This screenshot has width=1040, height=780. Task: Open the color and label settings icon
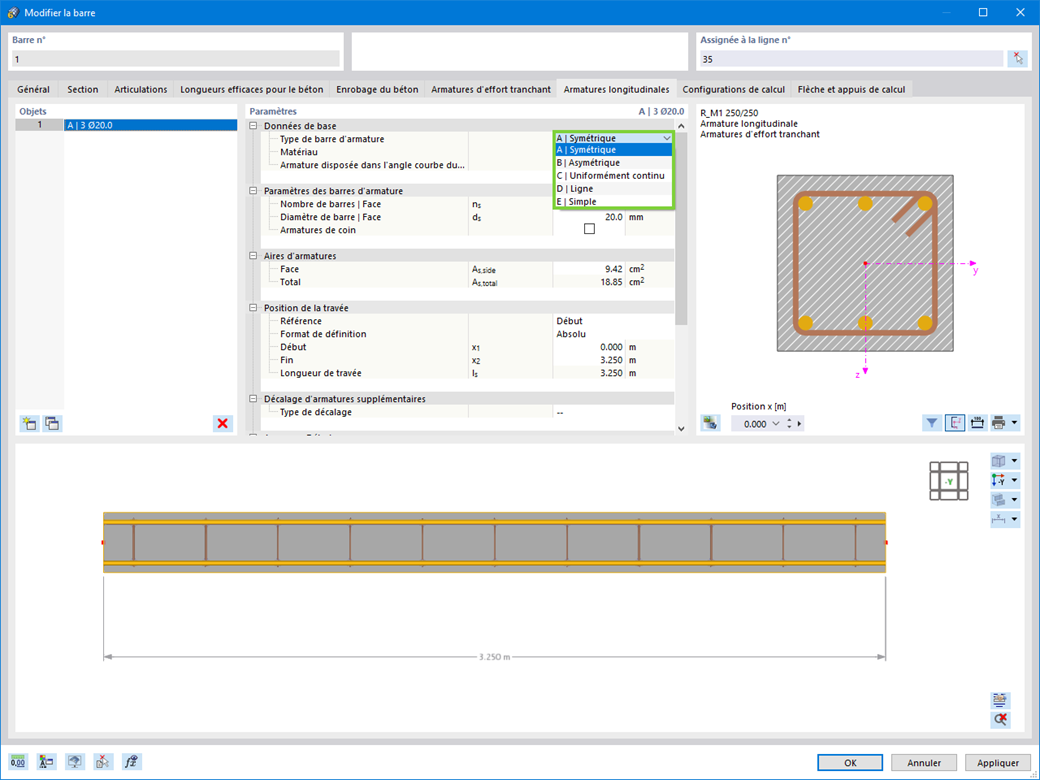click(x=46, y=761)
